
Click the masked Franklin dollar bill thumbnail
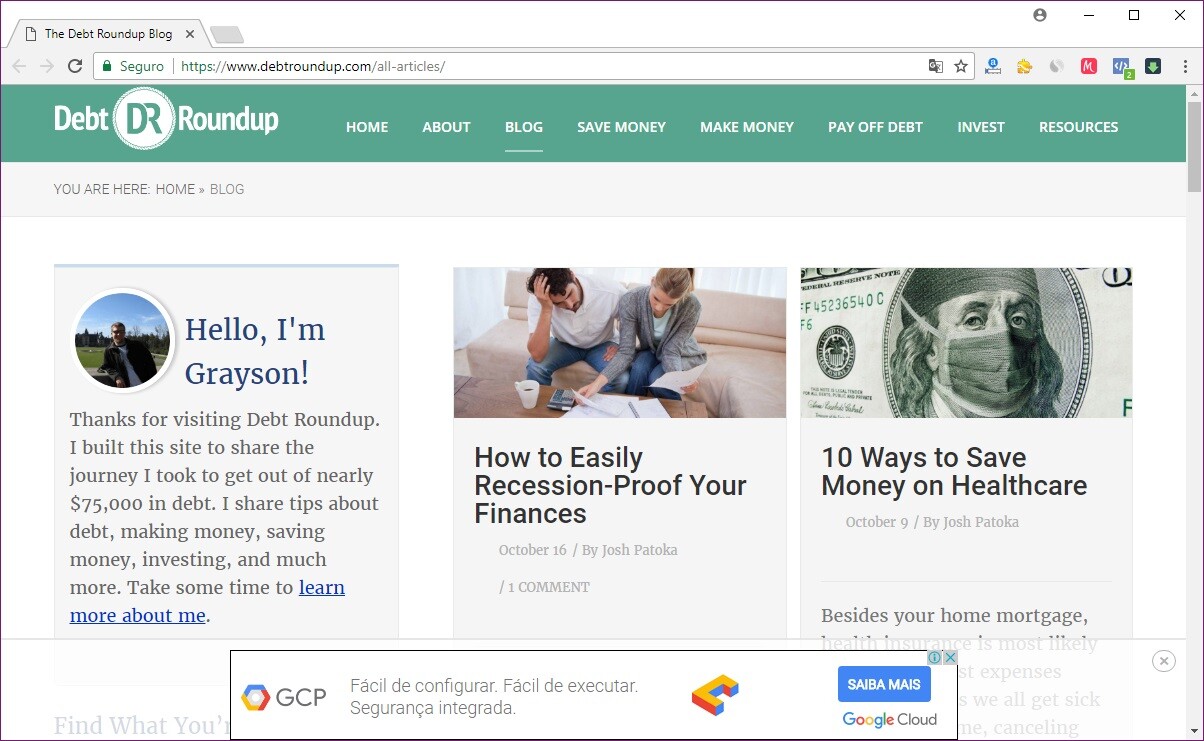point(966,343)
